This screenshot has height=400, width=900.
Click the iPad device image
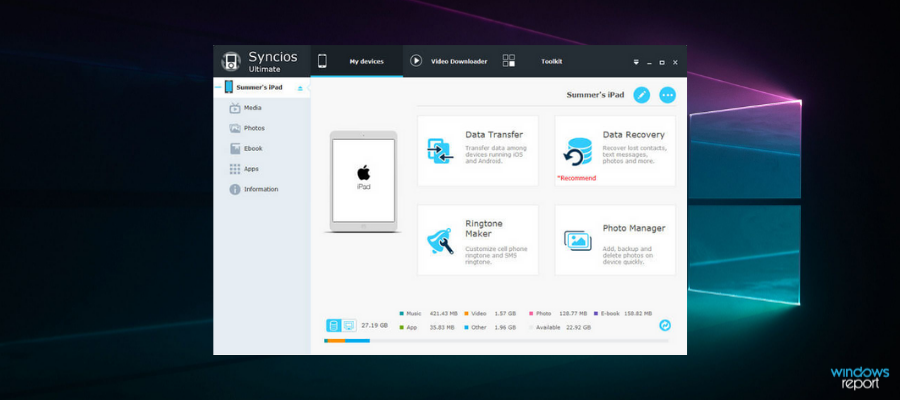(x=363, y=181)
